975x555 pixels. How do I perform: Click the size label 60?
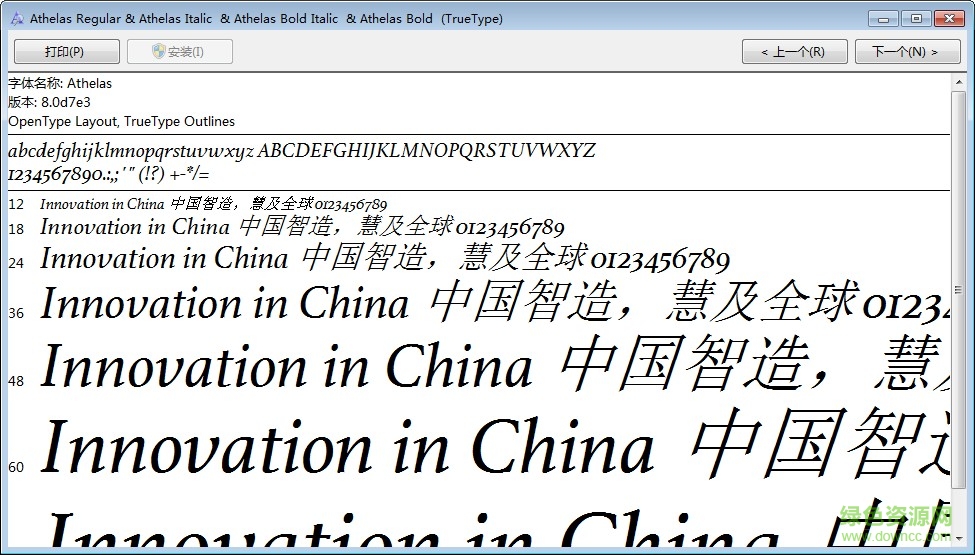[x=16, y=467]
